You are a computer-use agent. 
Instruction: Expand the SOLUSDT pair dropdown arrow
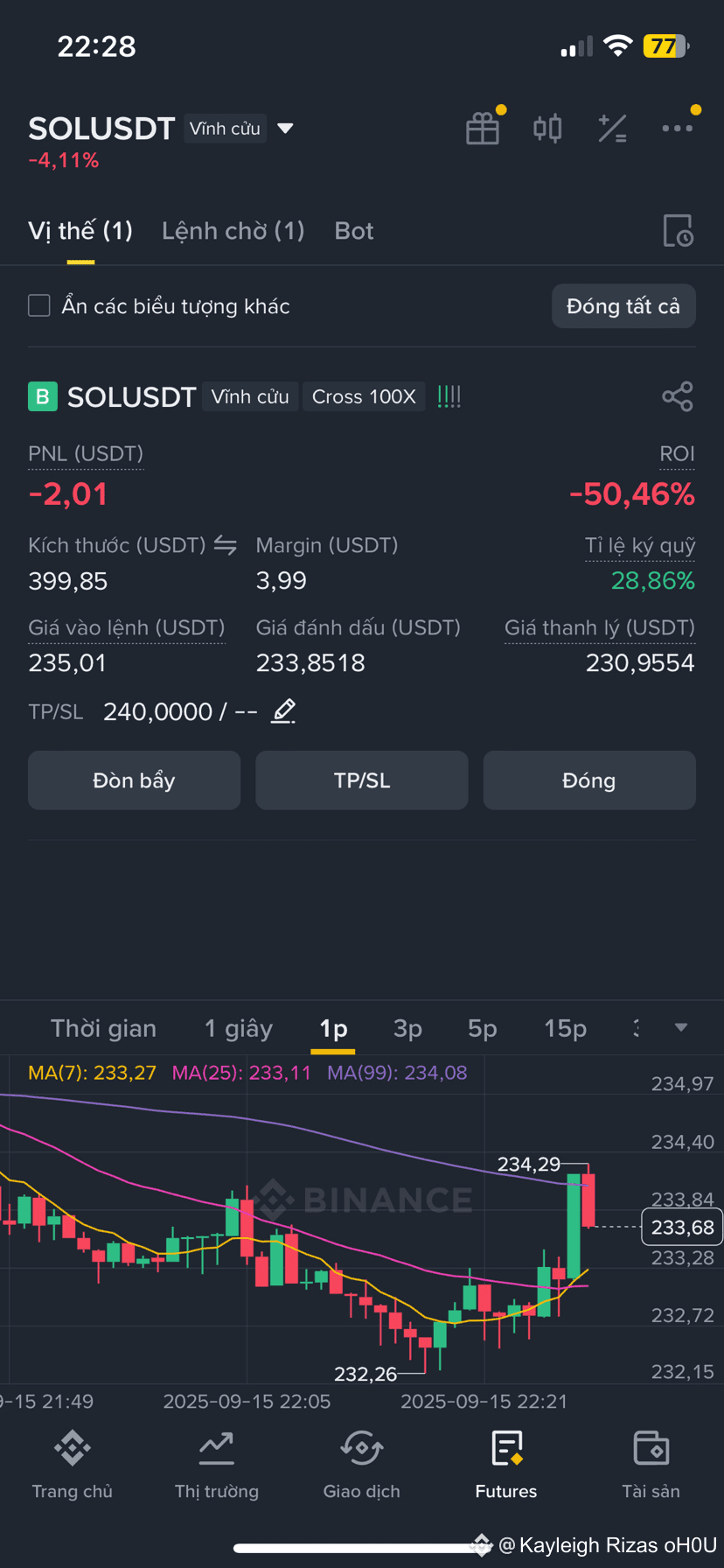pyautogui.click(x=285, y=129)
